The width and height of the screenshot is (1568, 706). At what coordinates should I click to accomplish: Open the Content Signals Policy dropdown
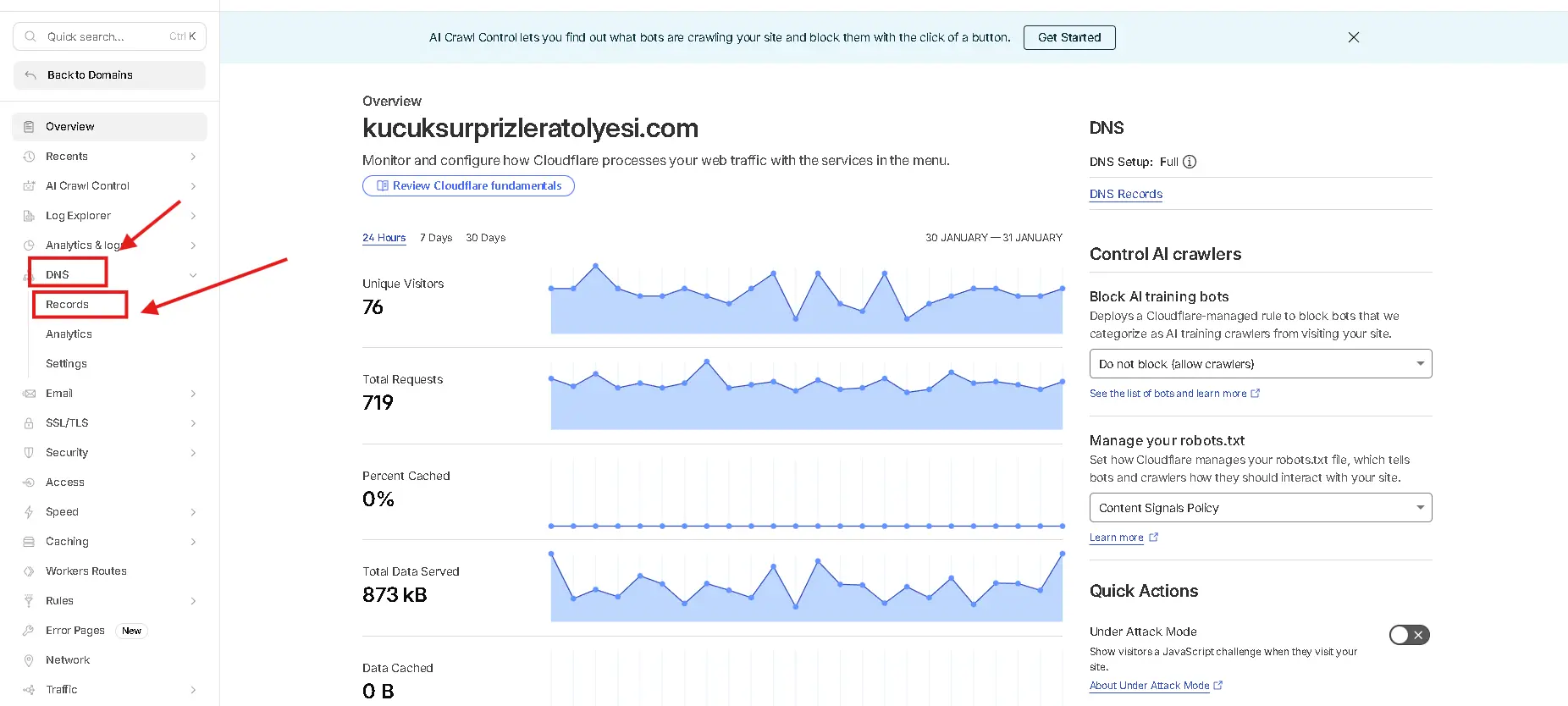point(1260,508)
